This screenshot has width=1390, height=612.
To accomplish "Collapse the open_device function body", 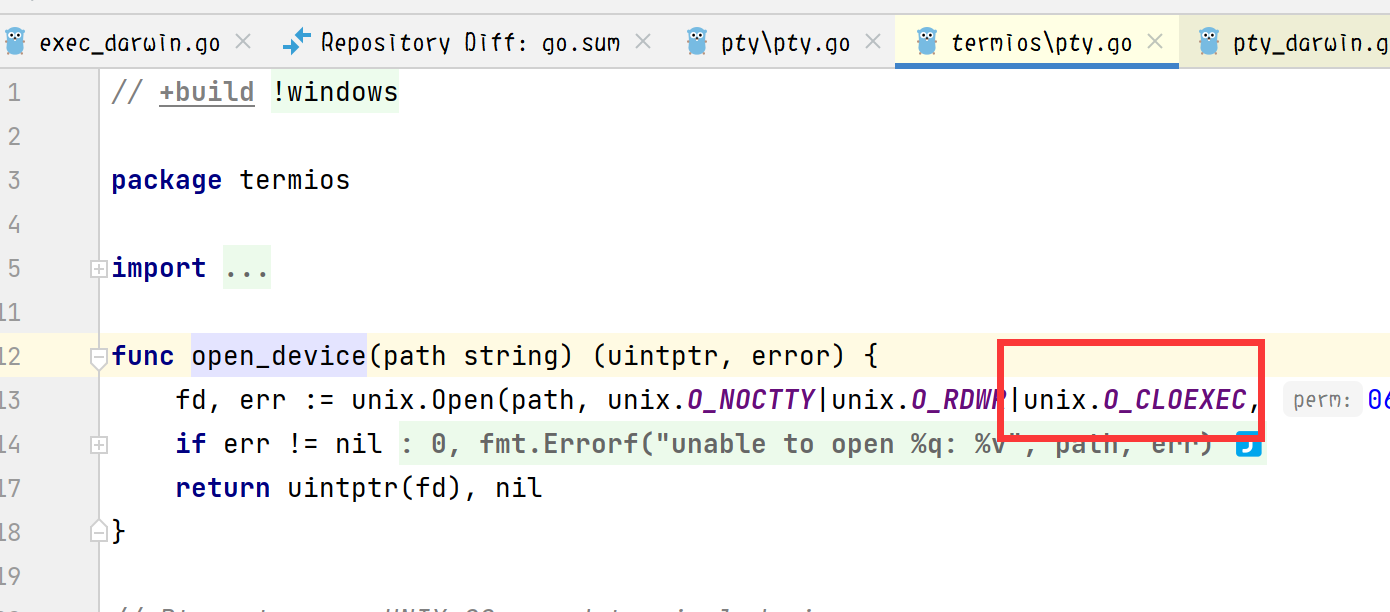I will pos(98,357).
